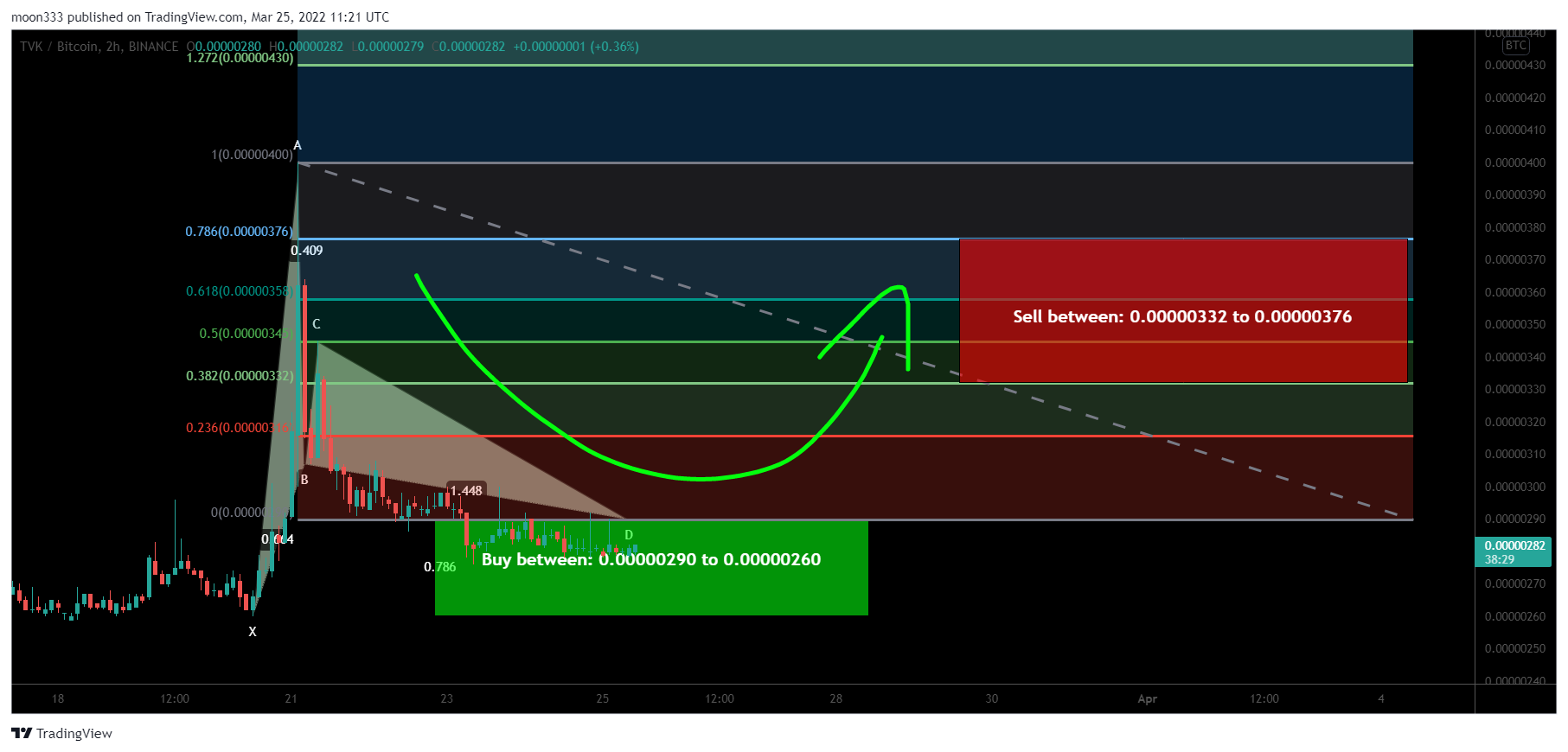
Task: Click the BTC currency badge on price axis
Action: click(x=1515, y=46)
